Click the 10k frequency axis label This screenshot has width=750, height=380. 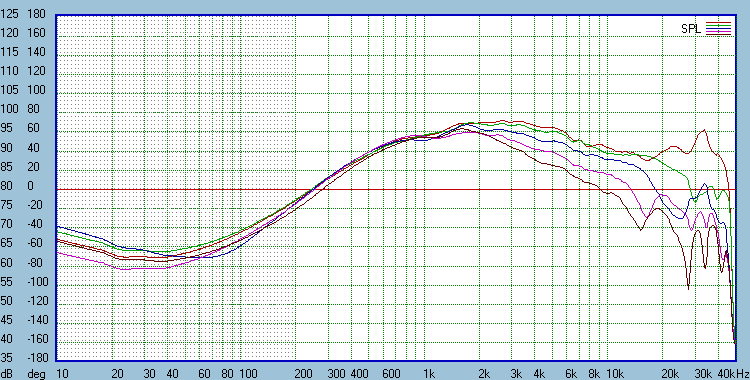[x=615, y=373]
